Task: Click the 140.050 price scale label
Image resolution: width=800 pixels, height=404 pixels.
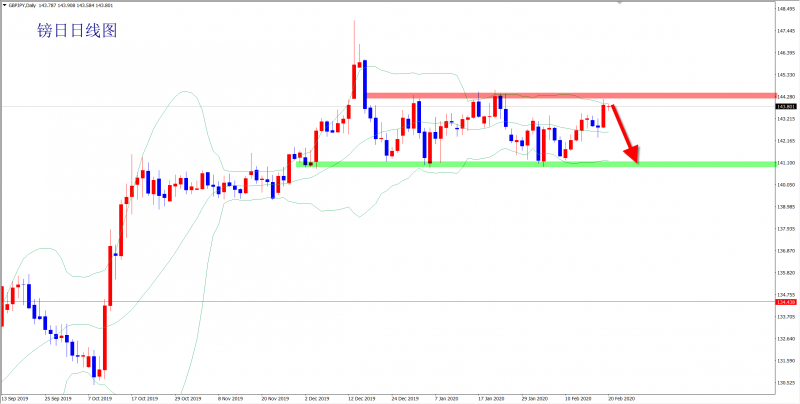Action: click(785, 185)
